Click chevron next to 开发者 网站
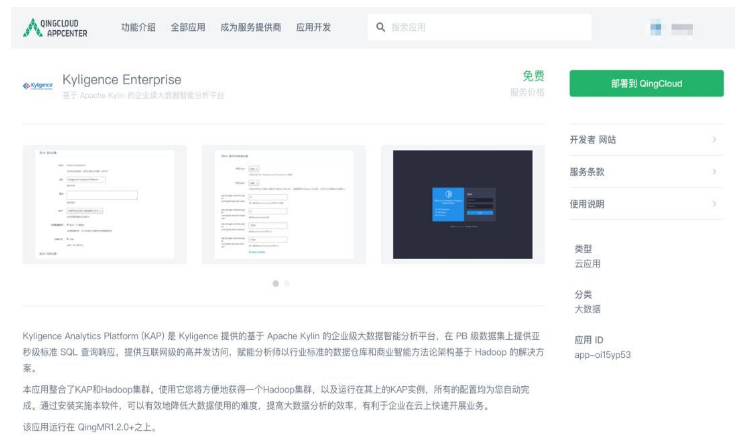This screenshot has width=745, height=446. (x=714, y=140)
